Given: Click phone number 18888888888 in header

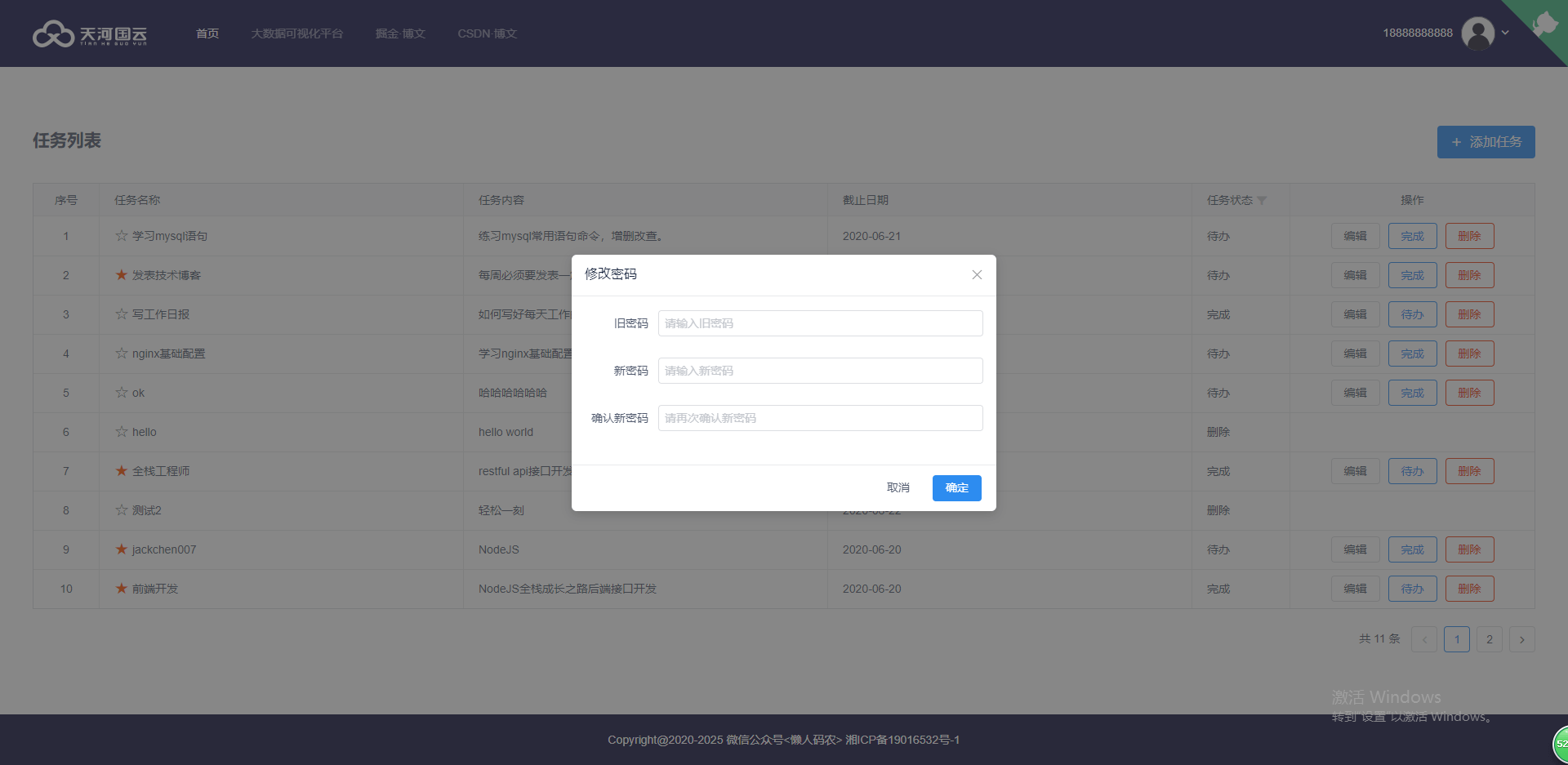Looking at the screenshot, I should point(1418,33).
